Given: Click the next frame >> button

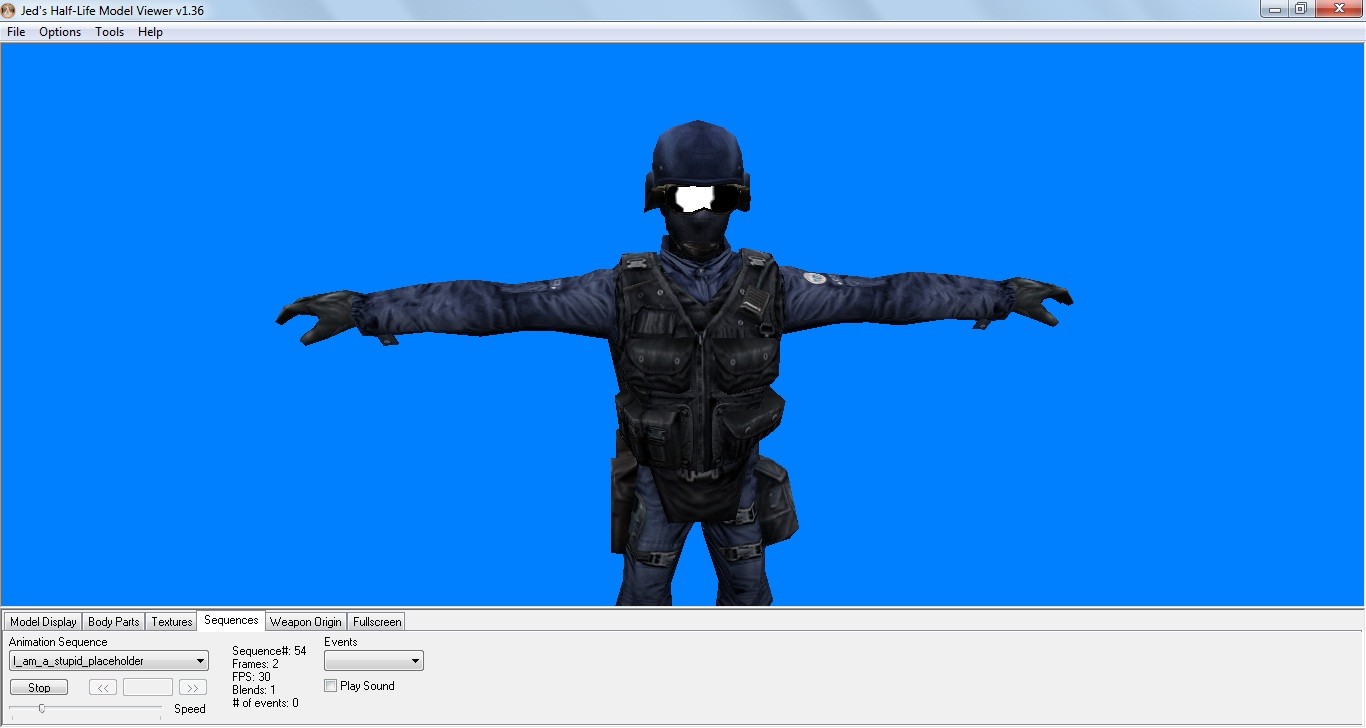Looking at the screenshot, I should (x=192, y=687).
